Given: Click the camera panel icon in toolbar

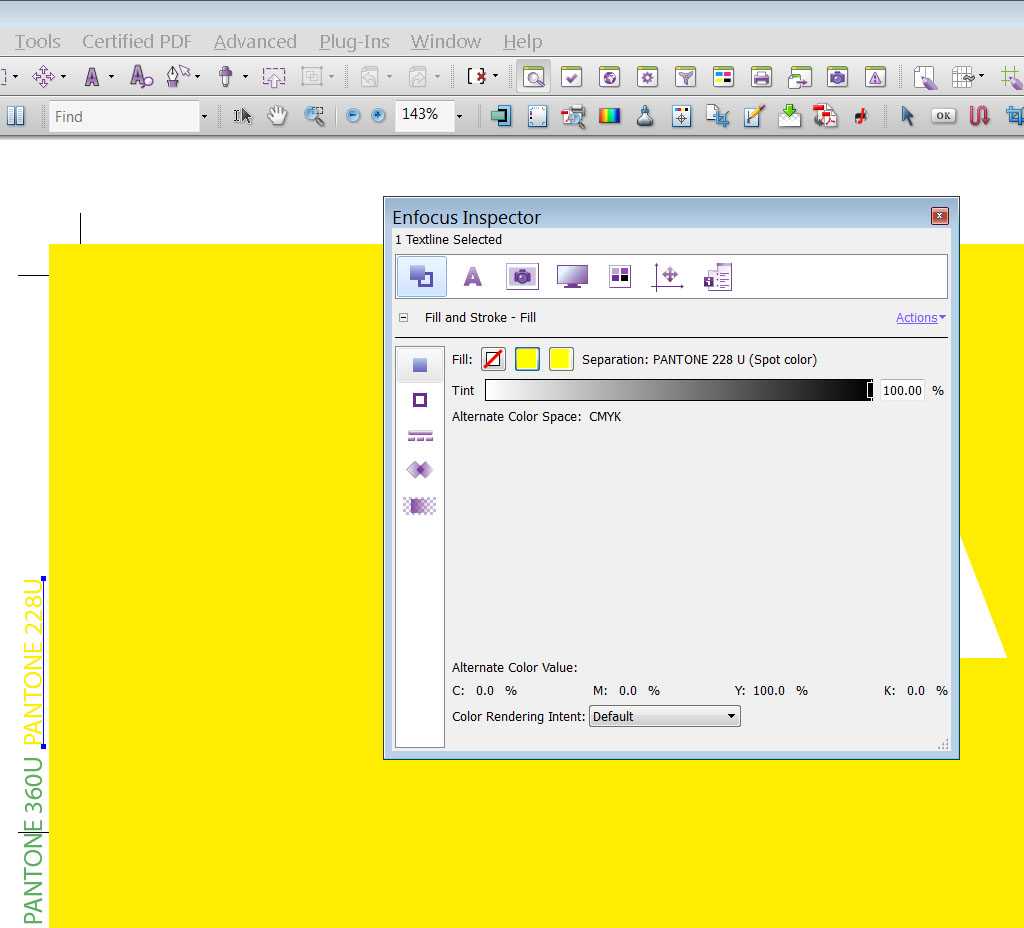Looking at the screenshot, I should pos(837,77).
